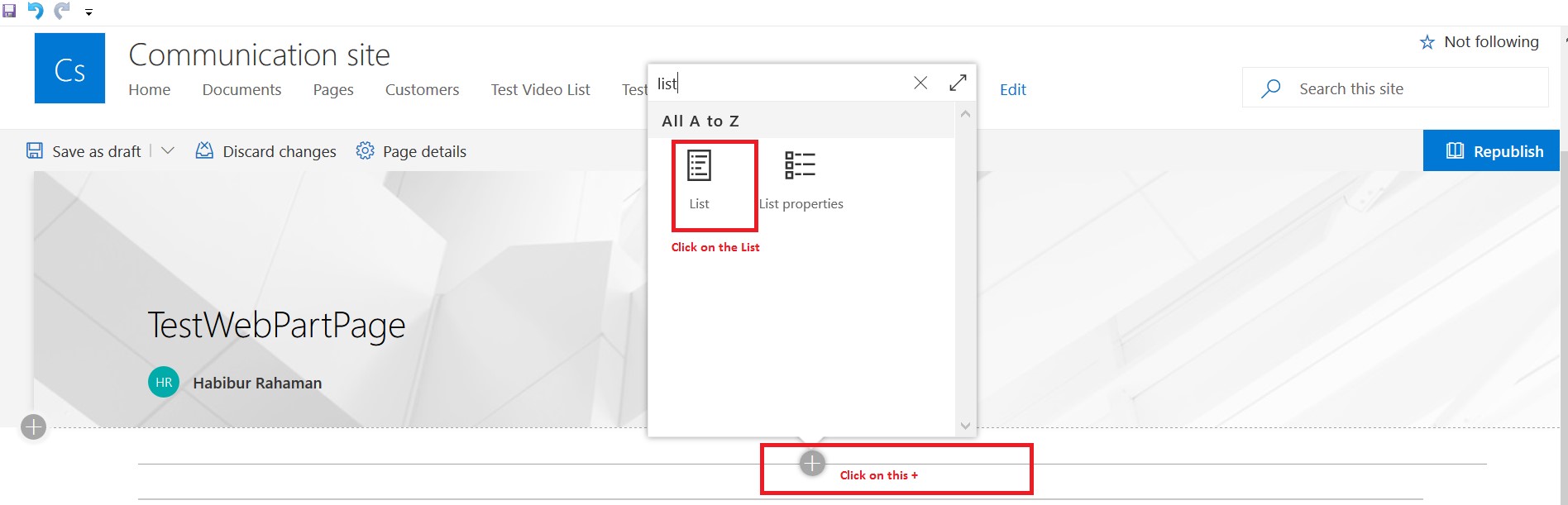The image size is (1568, 505).
Task: Click Discard changes button text
Action: pos(280,151)
